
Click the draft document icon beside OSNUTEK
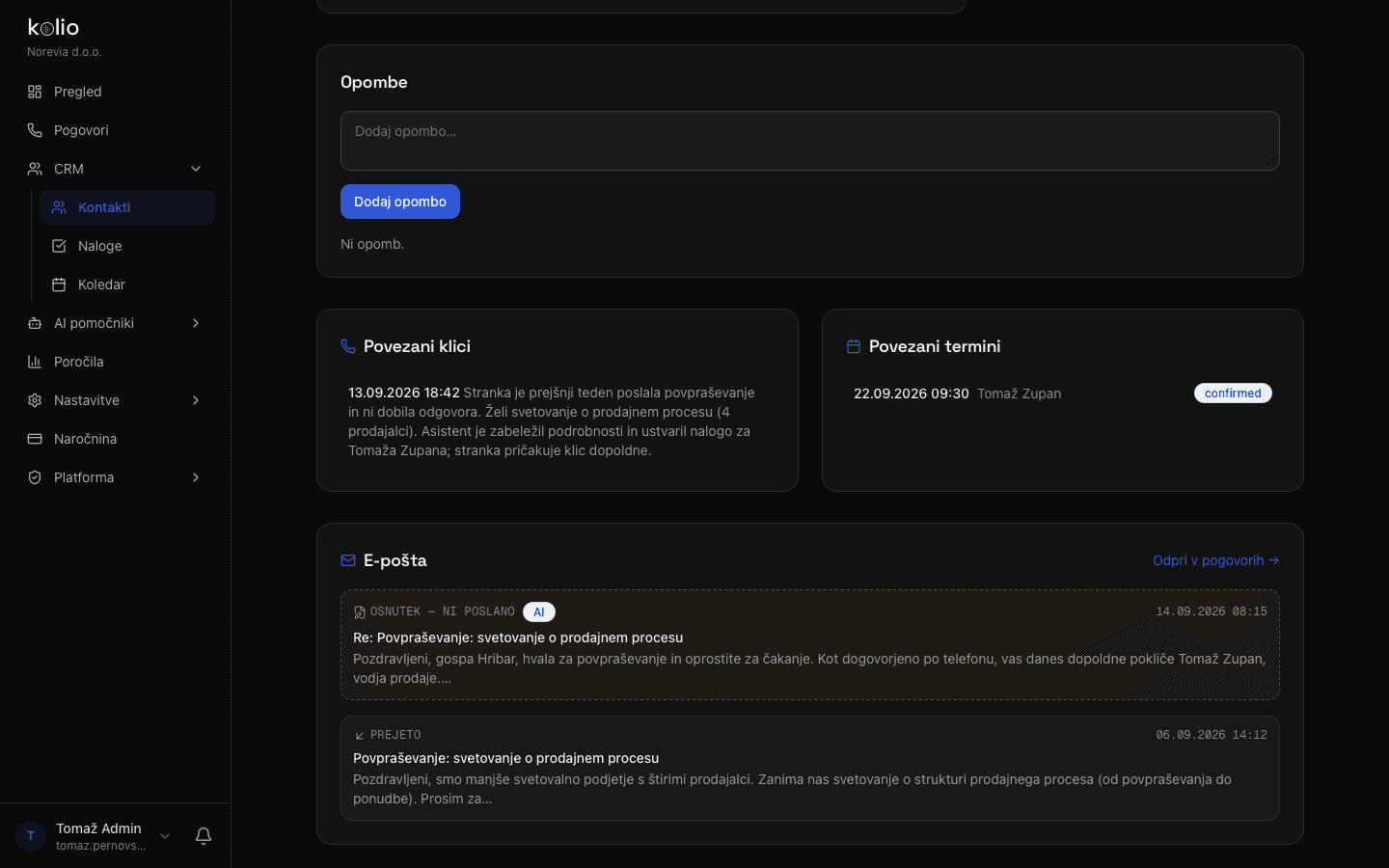click(360, 612)
